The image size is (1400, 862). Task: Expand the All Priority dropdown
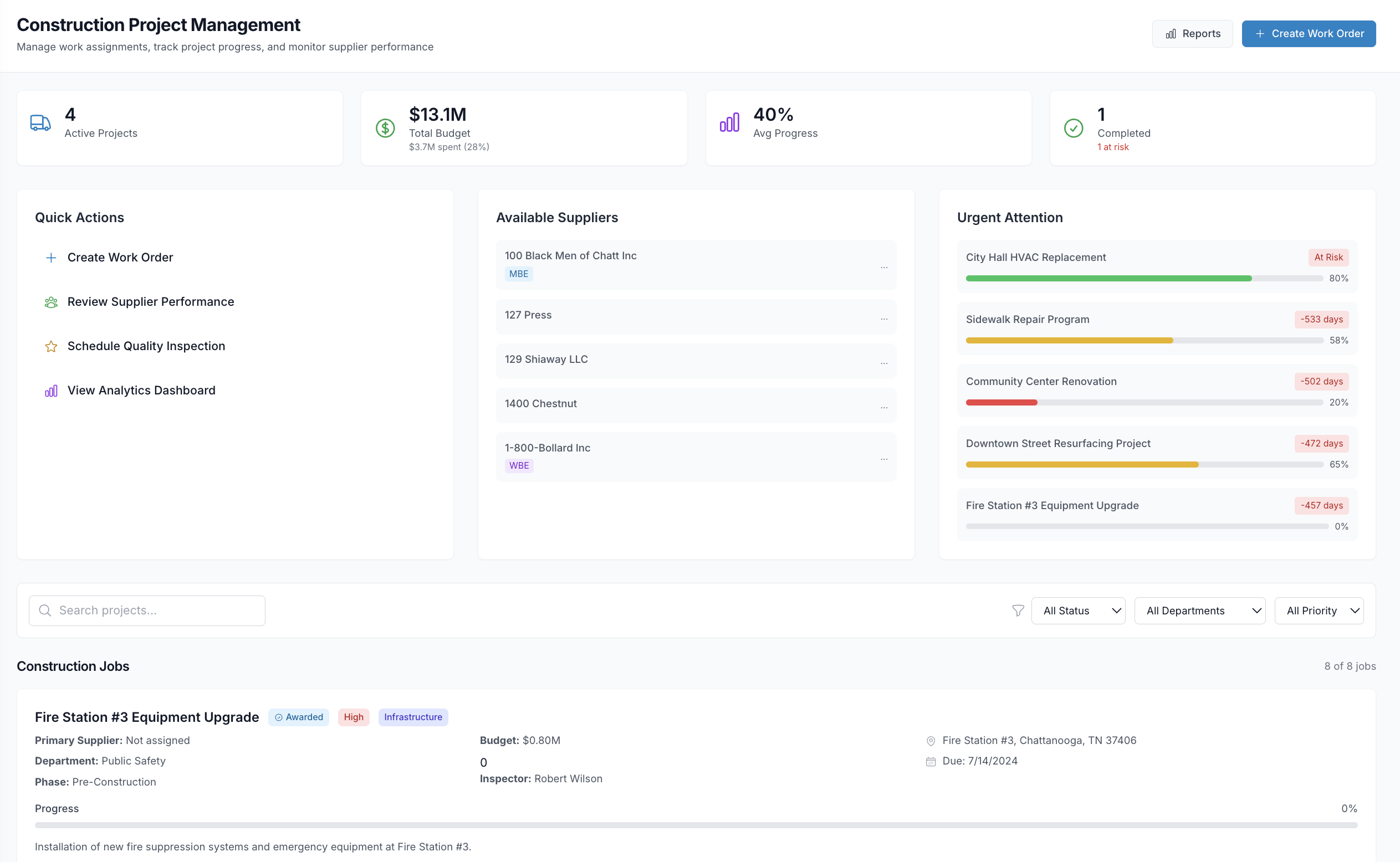pos(1319,610)
